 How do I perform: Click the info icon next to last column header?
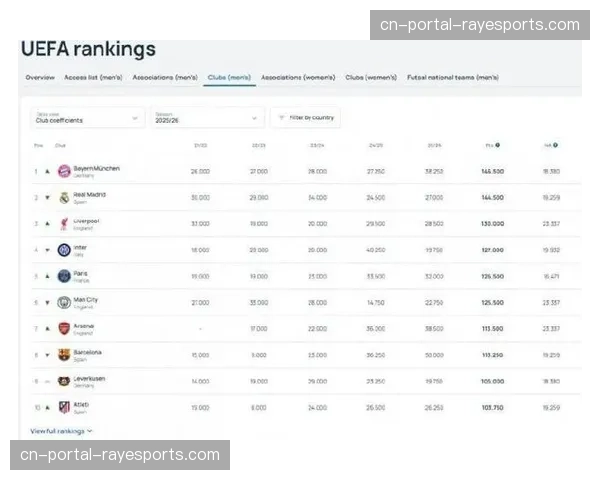(555, 145)
